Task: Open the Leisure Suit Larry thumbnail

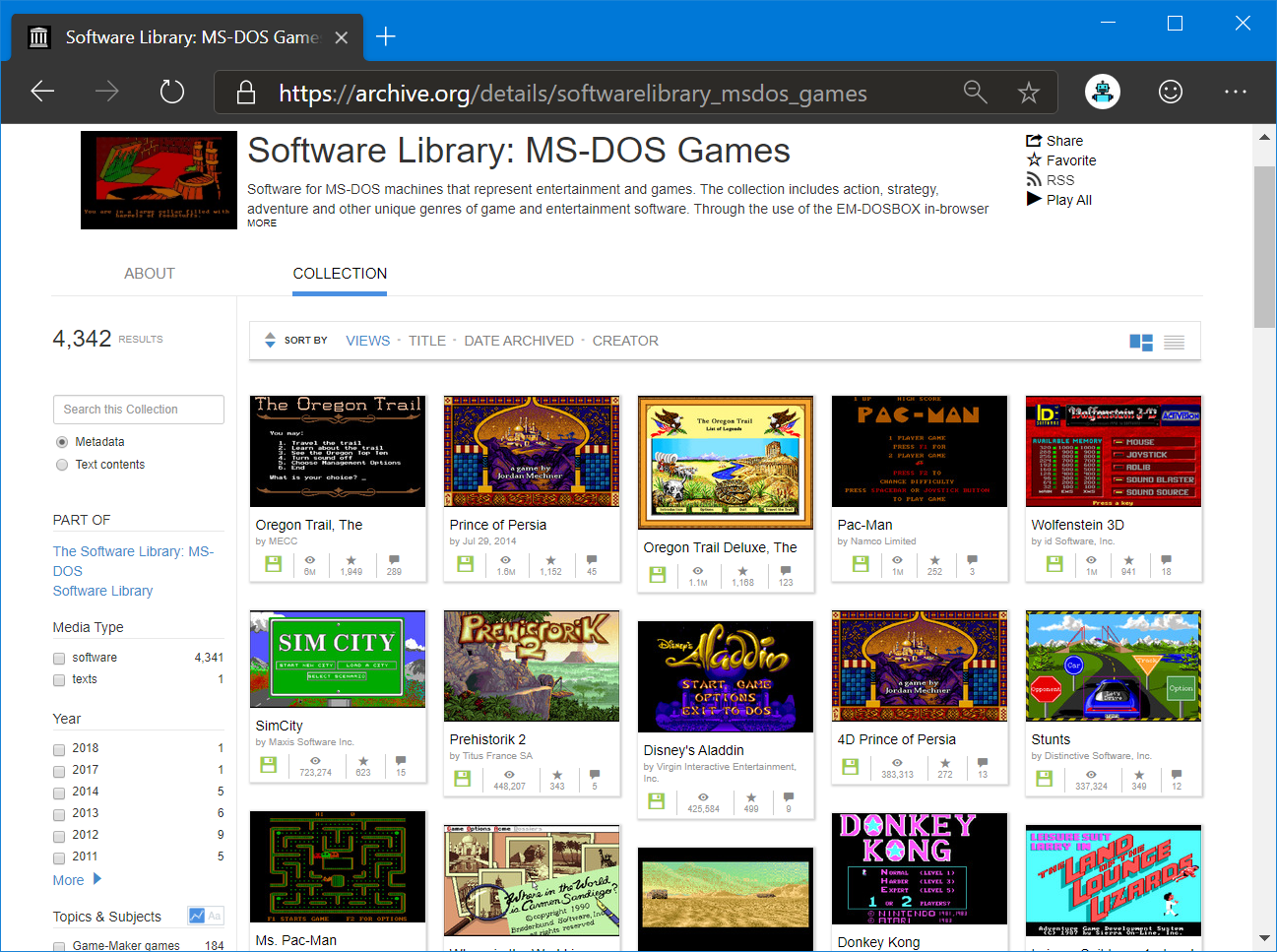Action: pyautogui.click(x=1114, y=880)
